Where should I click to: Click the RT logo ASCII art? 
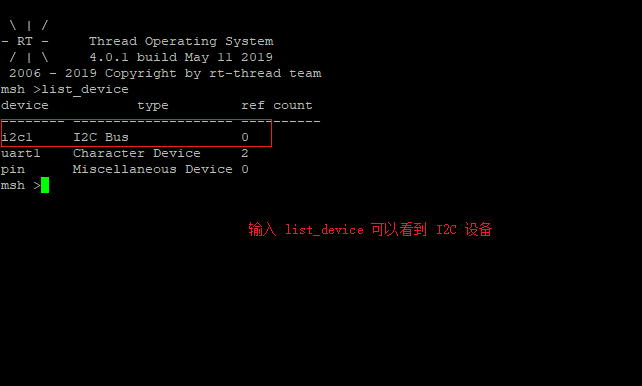pos(25,41)
